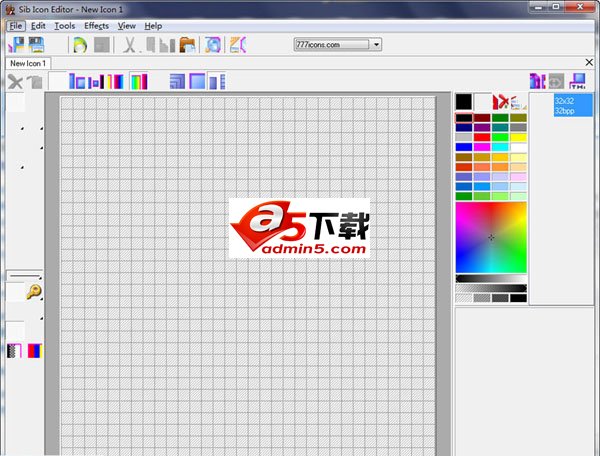Switch to the New Icon 1 tab
The width and height of the screenshot is (600, 456).
(29, 63)
